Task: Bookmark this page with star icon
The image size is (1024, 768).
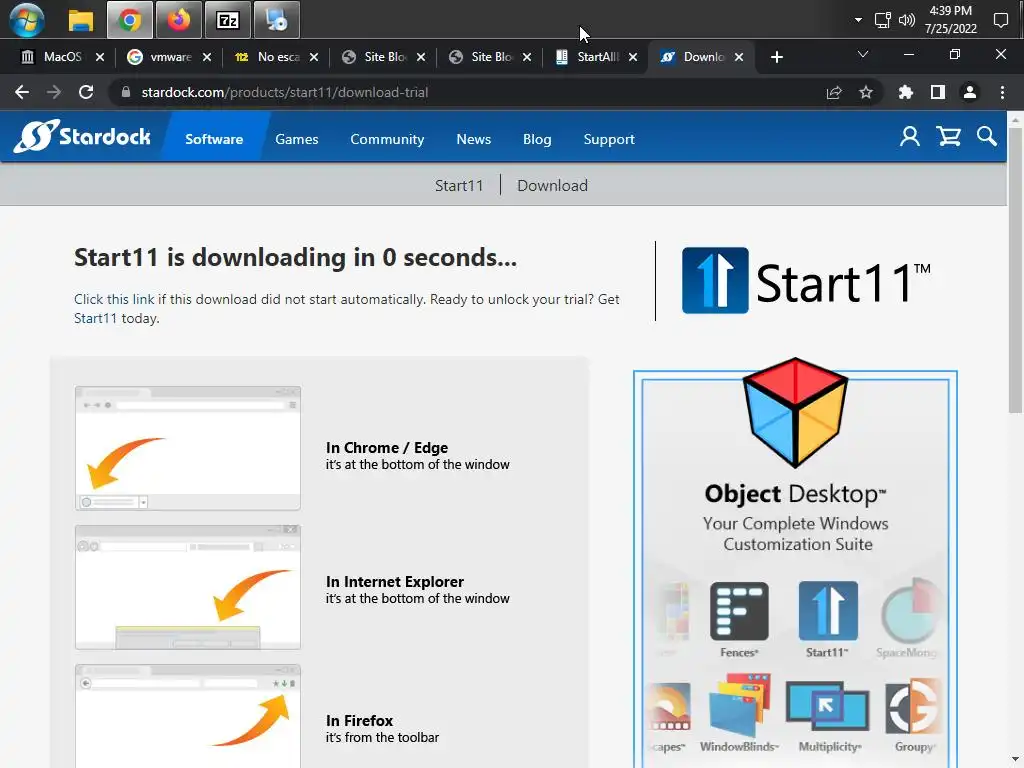Action: [x=866, y=92]
